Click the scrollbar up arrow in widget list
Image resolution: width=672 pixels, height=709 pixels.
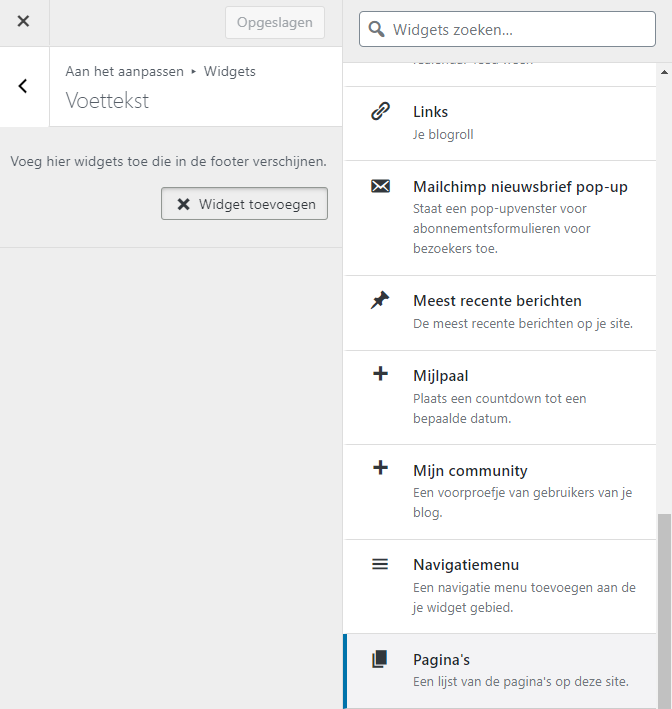(664, 72)
